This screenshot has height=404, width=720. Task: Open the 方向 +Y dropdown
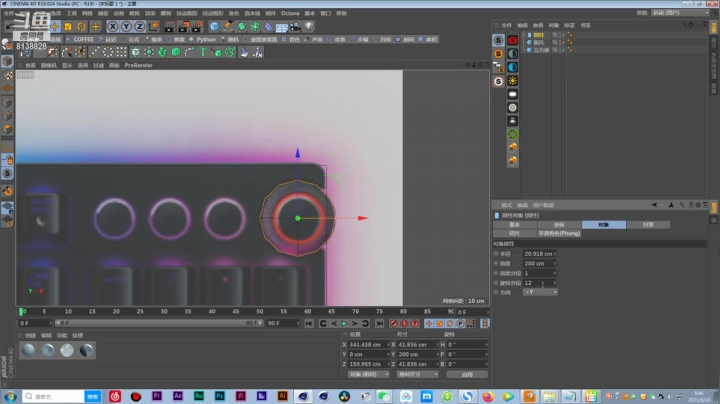point(541,292)
